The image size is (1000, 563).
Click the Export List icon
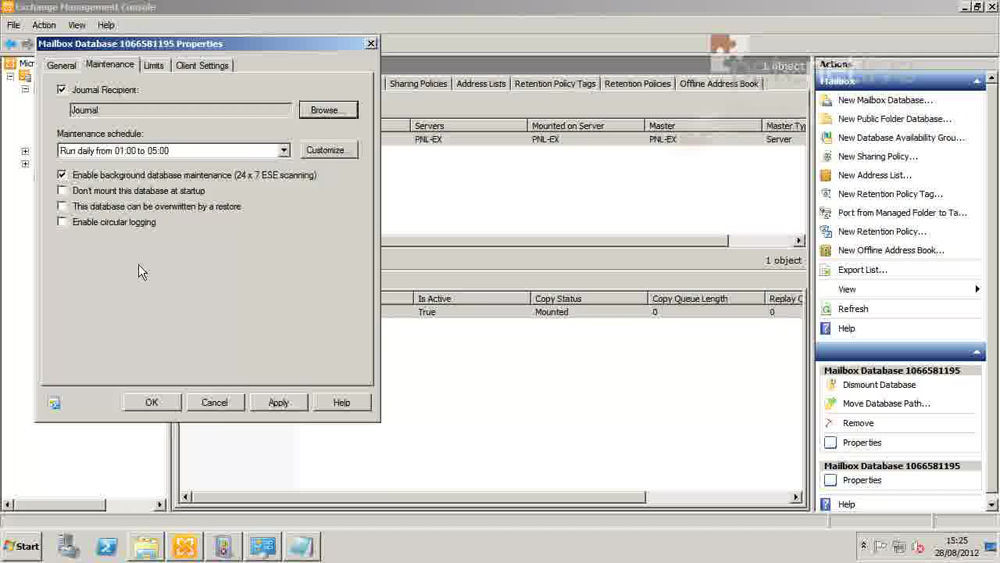point(826,270)
